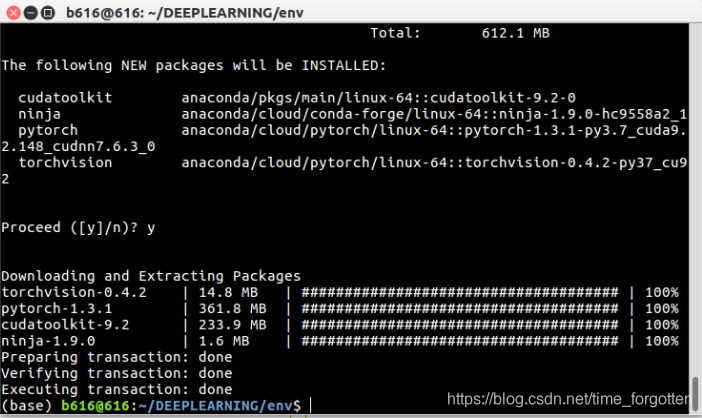Click 'ninja-1.9.0' download row name
This screenshot has width=702, height=418.
click(48, 341)
